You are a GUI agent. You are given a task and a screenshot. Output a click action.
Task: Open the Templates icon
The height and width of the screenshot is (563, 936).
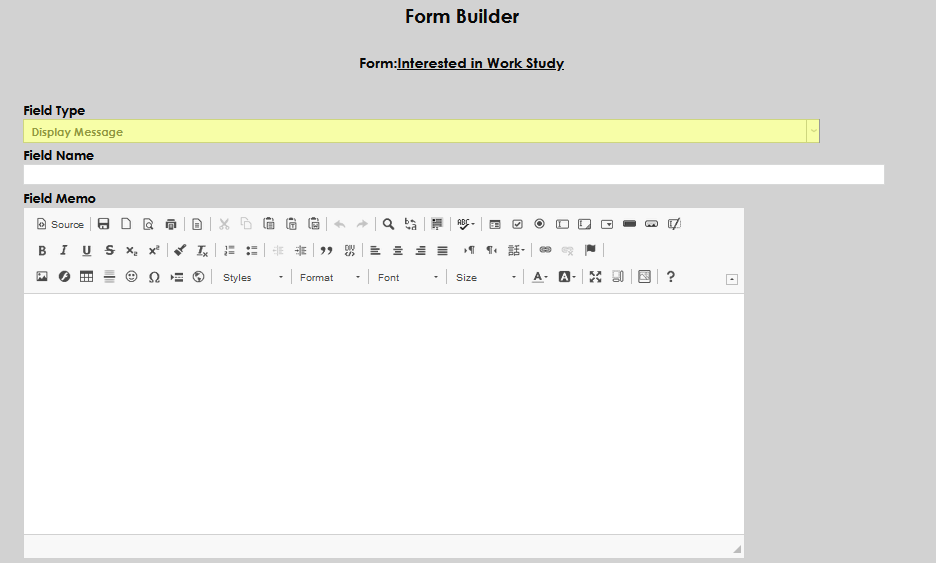(197, 224)
